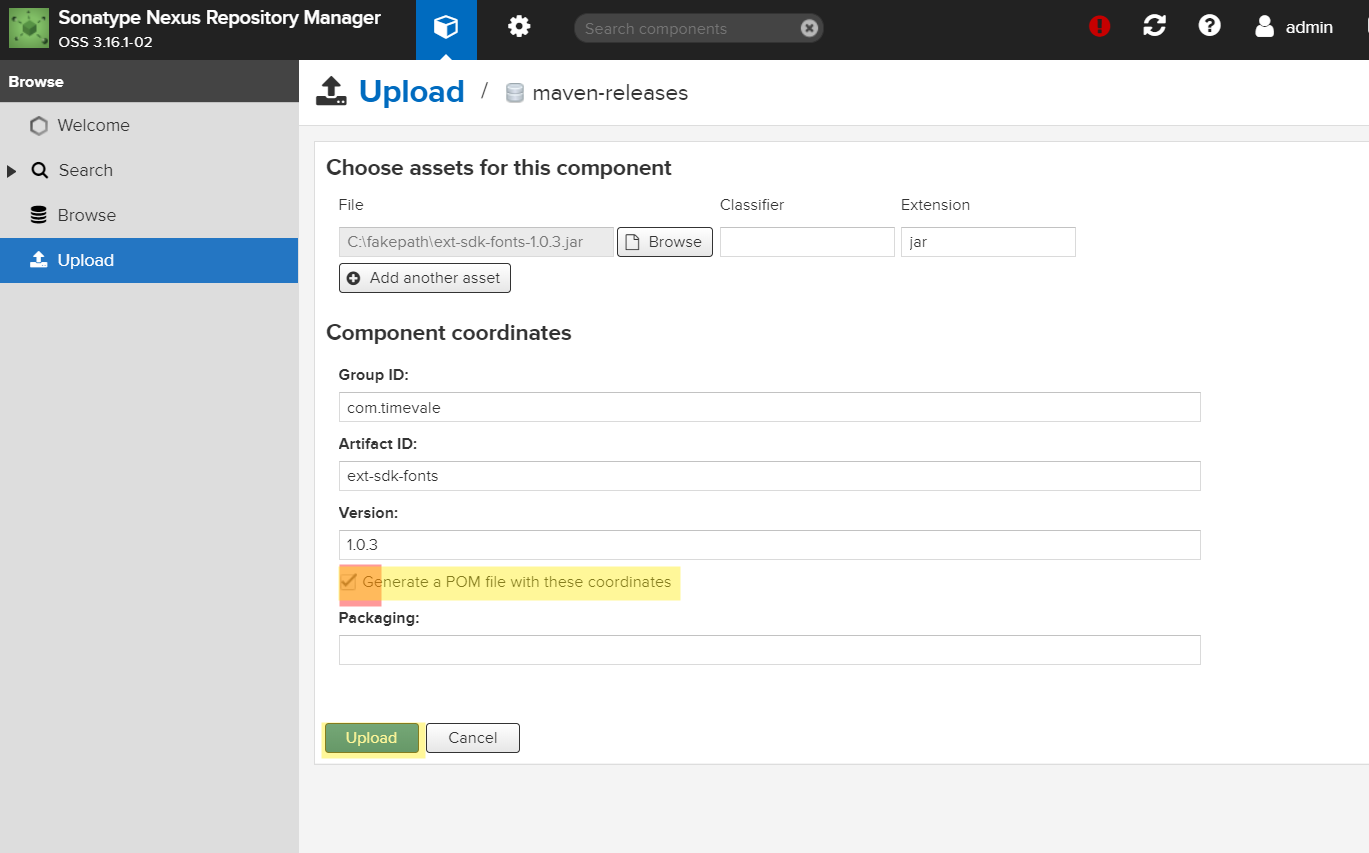Click the maven-releases breadcrumb
Image resolution: width=1369 pixels, height=853 pixels.
point(610,93)
